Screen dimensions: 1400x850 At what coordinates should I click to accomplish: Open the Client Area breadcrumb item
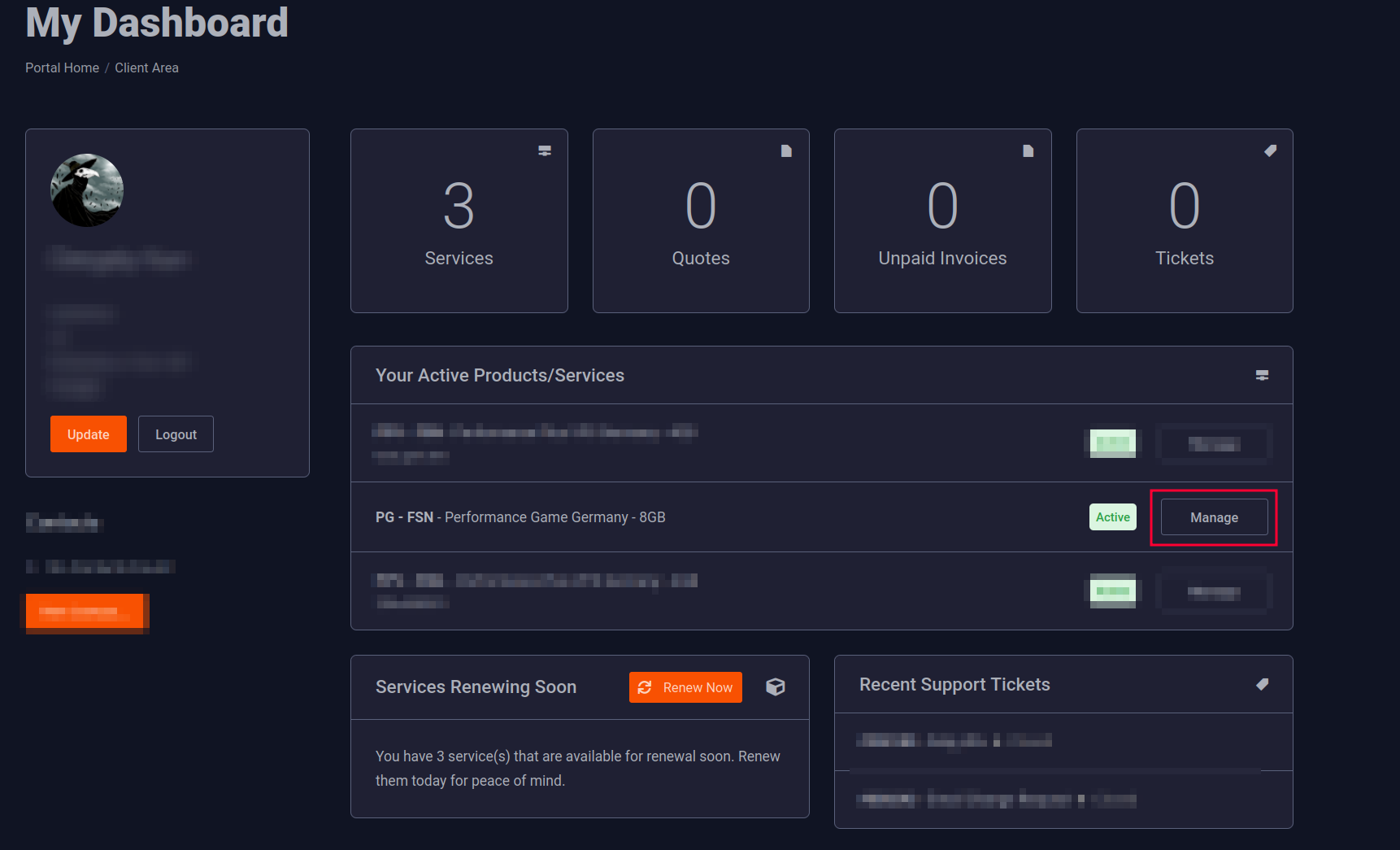(x=146, y=68)
